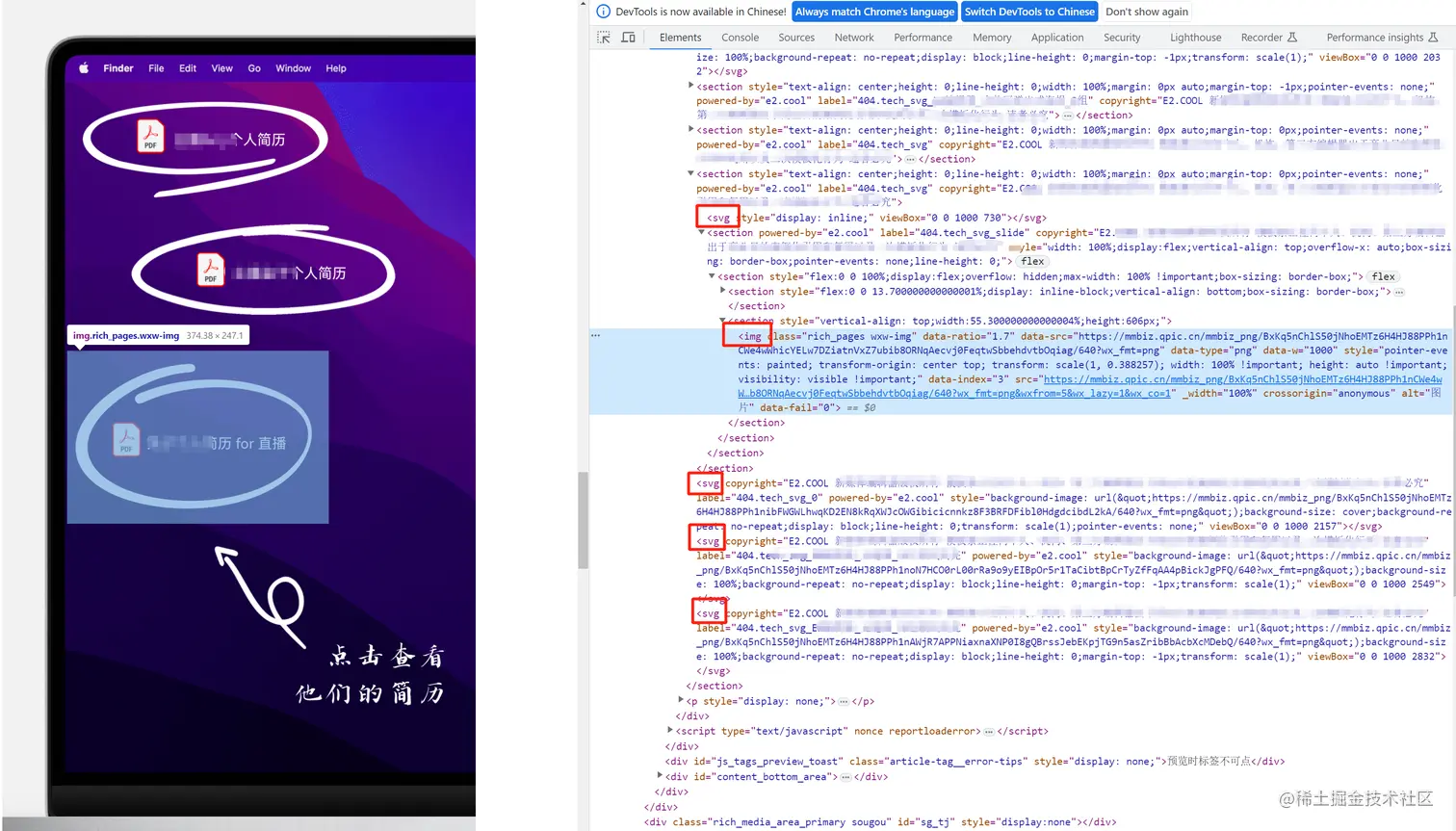Open the View menu in the macOS menu bar
Image resolution: width=1456 pixels, height=831 pixels.
pos(221,68)
